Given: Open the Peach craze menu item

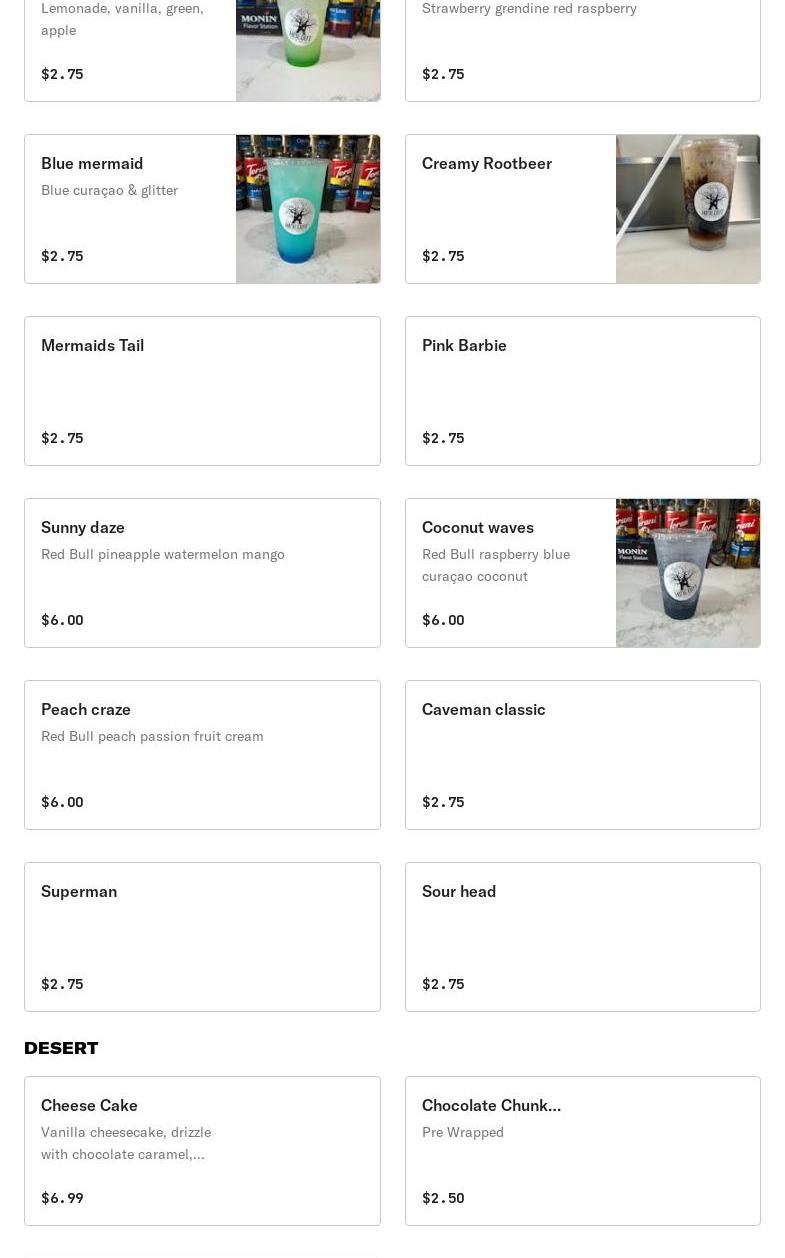Looking at the screenshot, I should (202, 755).
